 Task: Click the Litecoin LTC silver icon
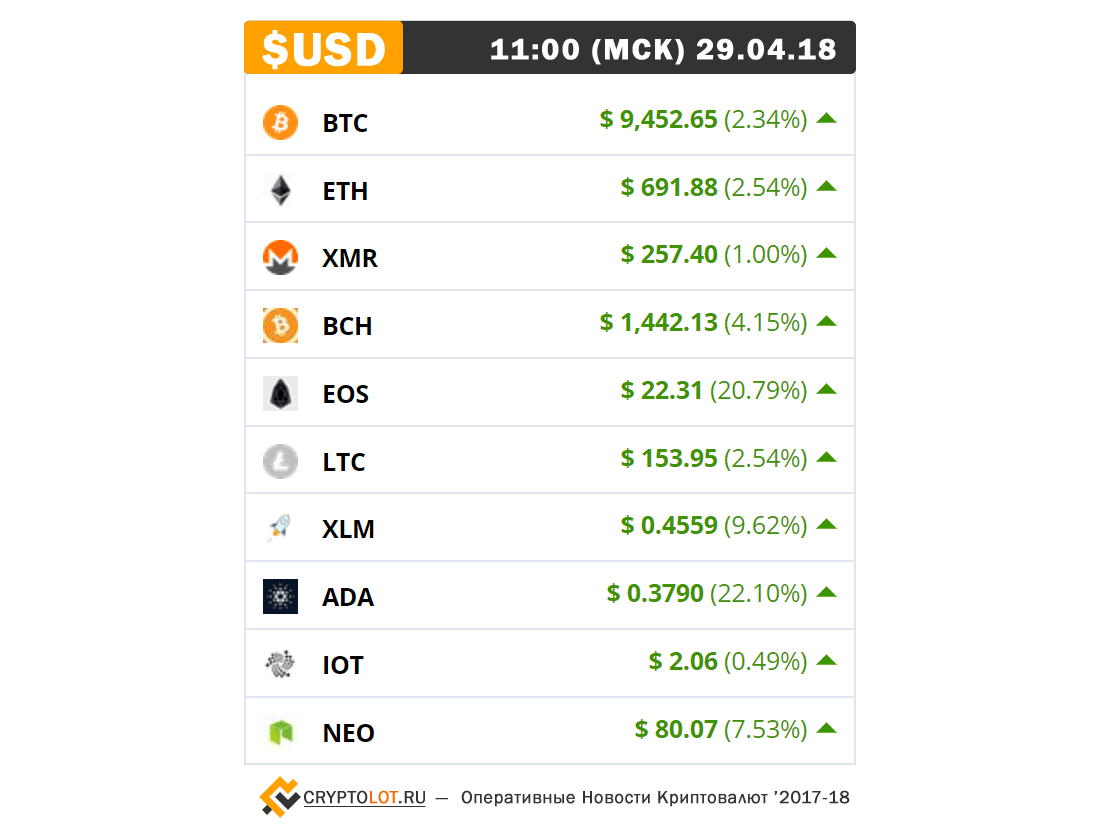pyautogui.click(x=280, y=461)
